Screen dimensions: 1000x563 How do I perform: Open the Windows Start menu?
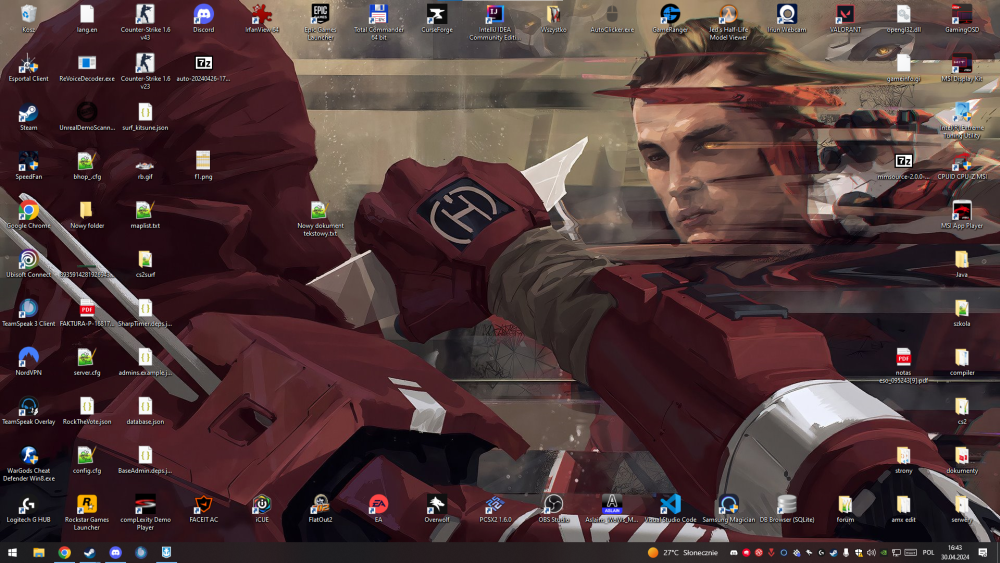click(x=12, y=552)
